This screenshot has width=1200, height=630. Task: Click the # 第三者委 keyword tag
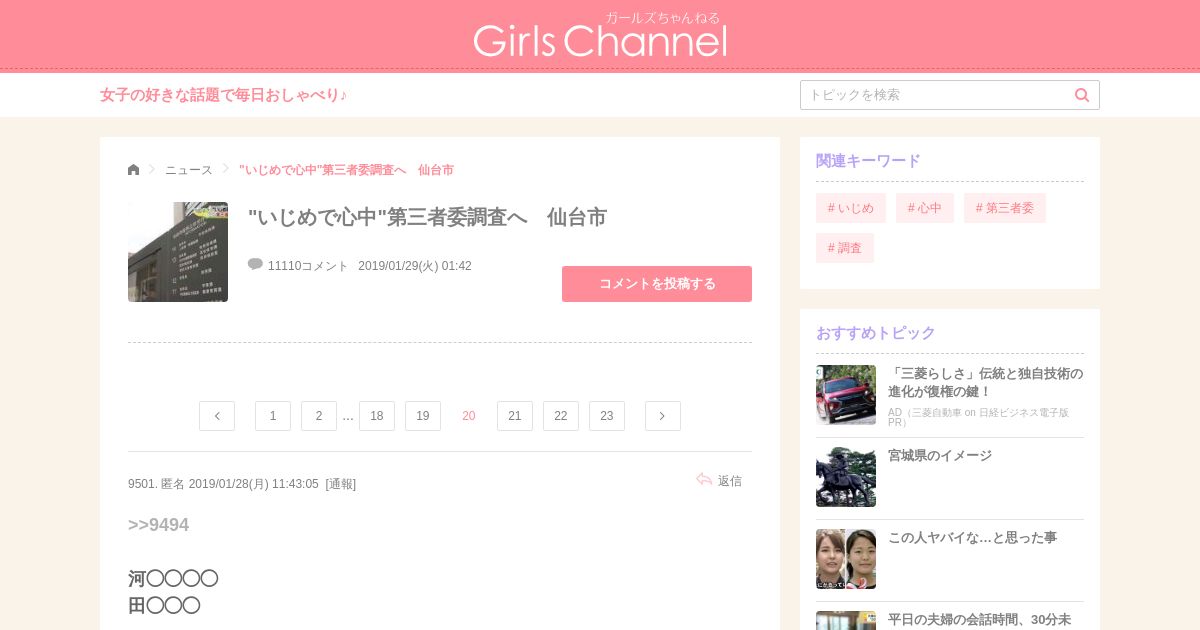tap(1005, 208)
